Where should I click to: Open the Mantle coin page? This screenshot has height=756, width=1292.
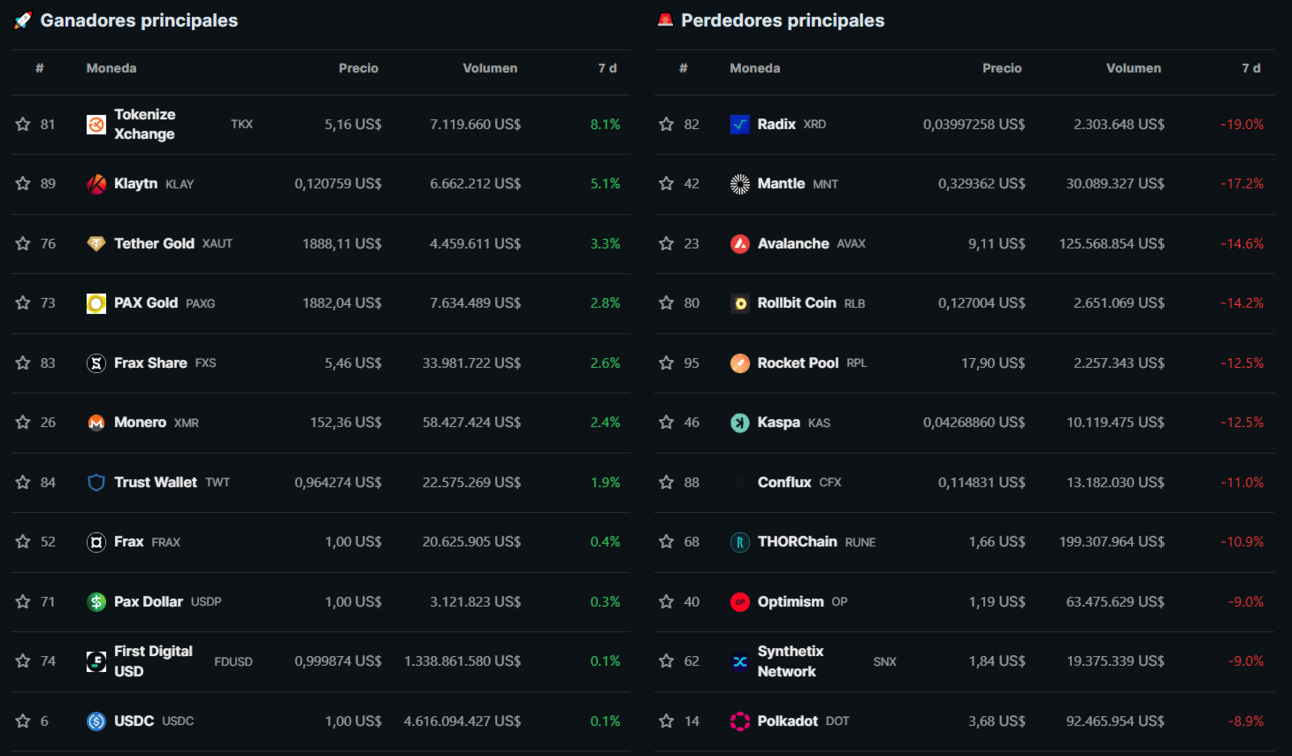(x=781, y=184)
